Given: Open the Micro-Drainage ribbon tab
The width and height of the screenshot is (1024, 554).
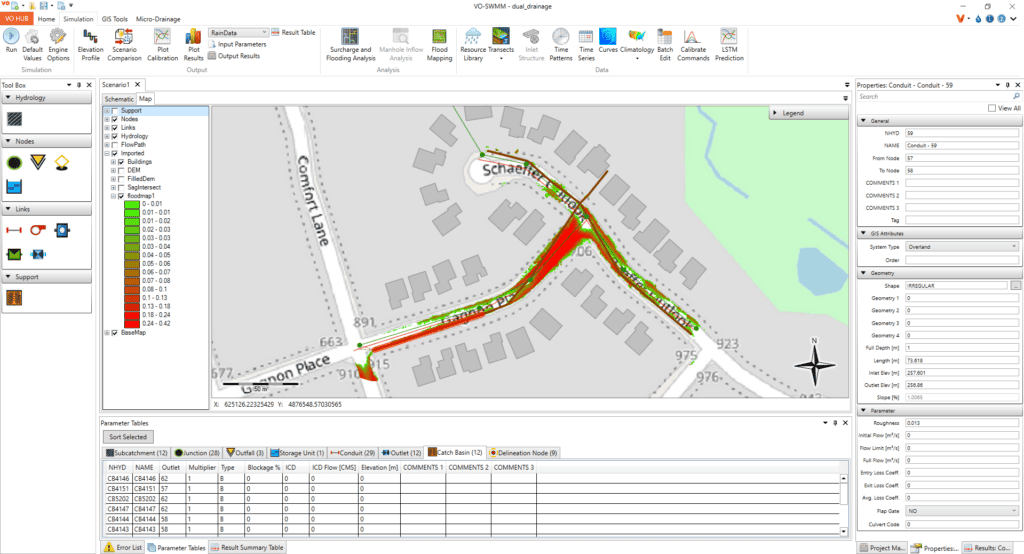Looking at the screenshot, I should click(158, 19).
